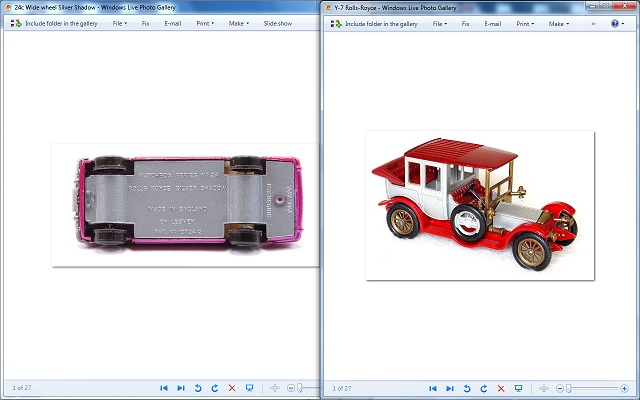Screen dimensions: 640x400
Task: Click Slide show in Silver Shadow toolbar
Action: tap(278, 23)
